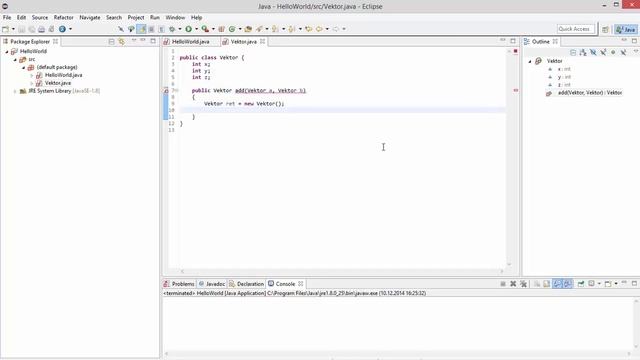Open the Run button dropdown arrow
Screen dimensions: 640x360
point(196,29)
